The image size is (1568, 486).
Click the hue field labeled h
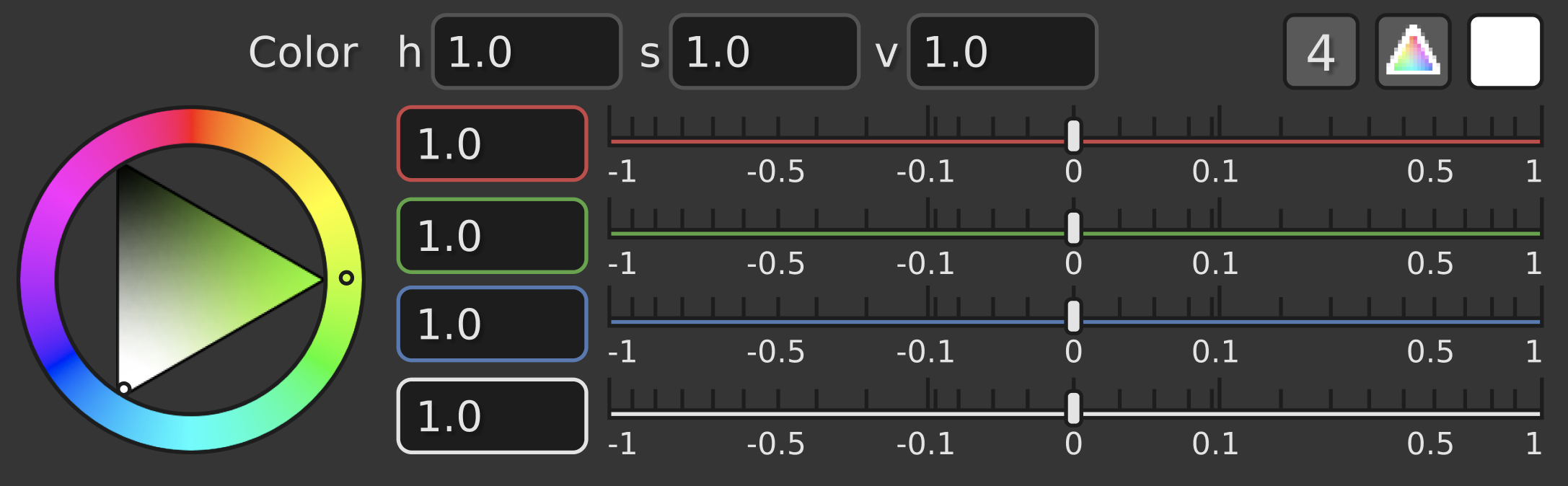coord(527,52)
